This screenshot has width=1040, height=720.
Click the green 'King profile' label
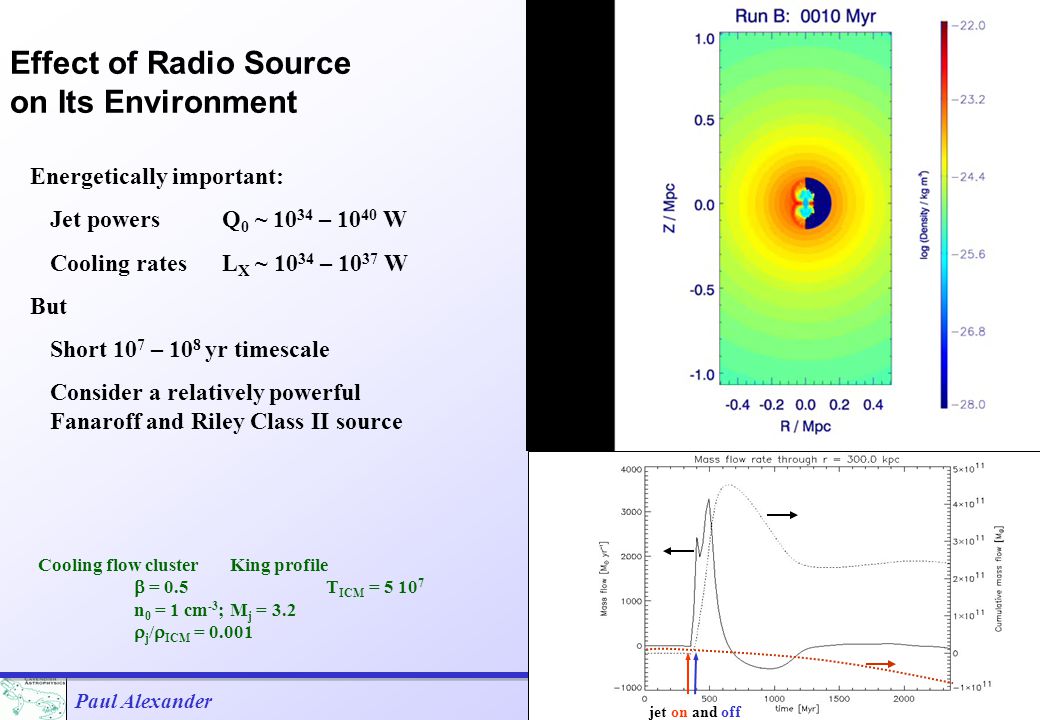[279, 565]
